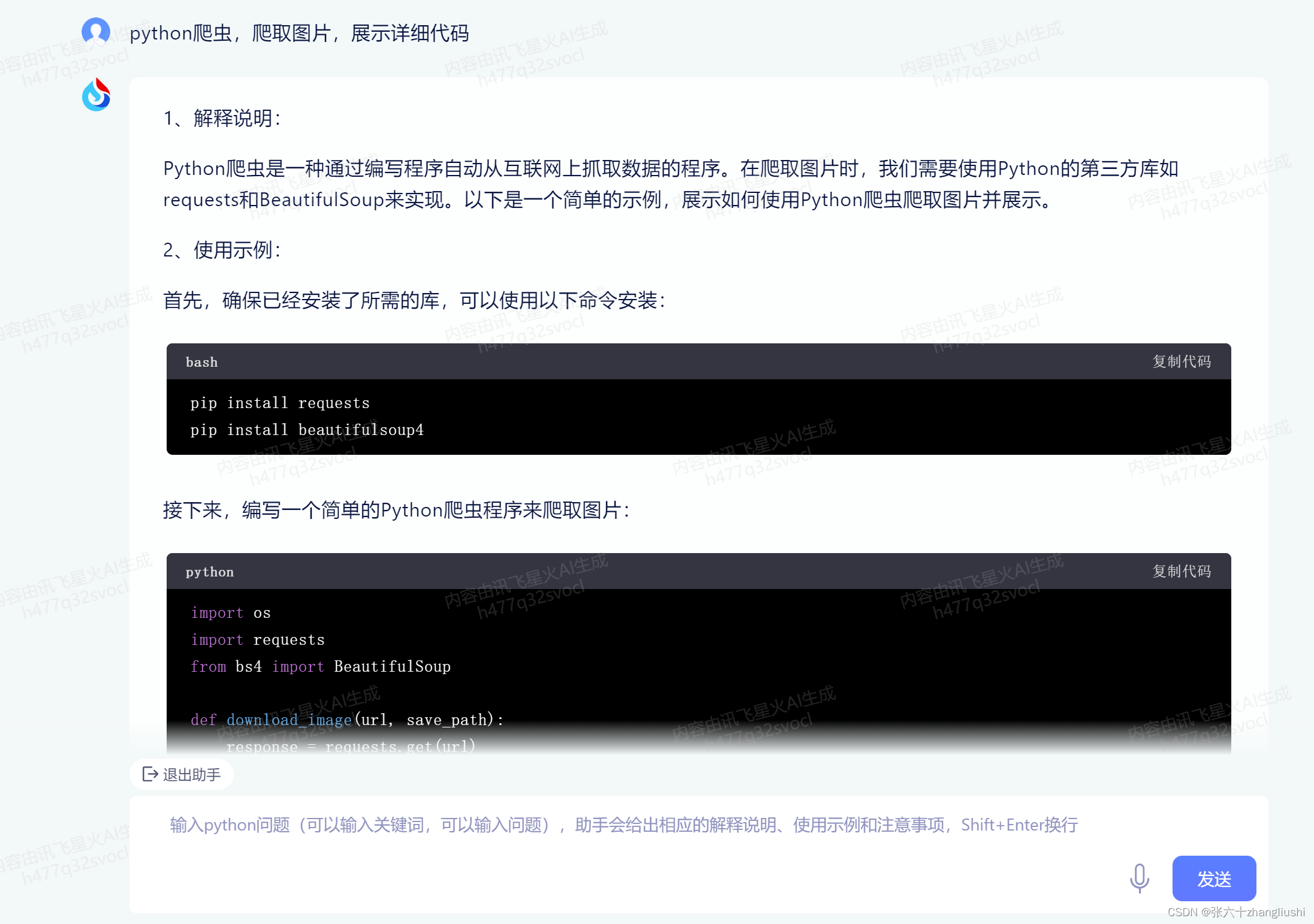Click the heading 1、解释说明
Viewport: 1314px width, 924px height.
[x=222, y=118]
